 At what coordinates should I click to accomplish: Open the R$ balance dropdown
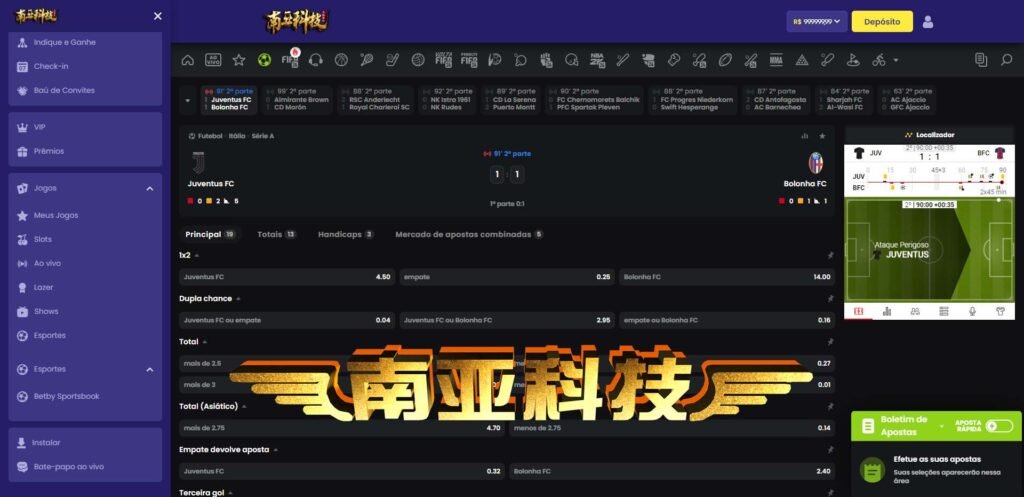[817, 21]
